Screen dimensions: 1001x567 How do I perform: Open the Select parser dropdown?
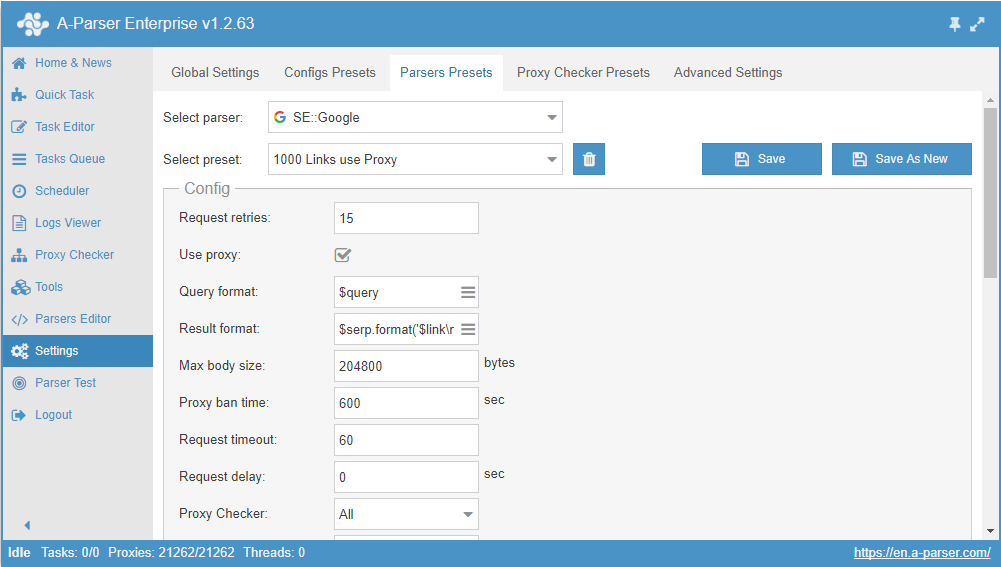click(x=415, y=117)
